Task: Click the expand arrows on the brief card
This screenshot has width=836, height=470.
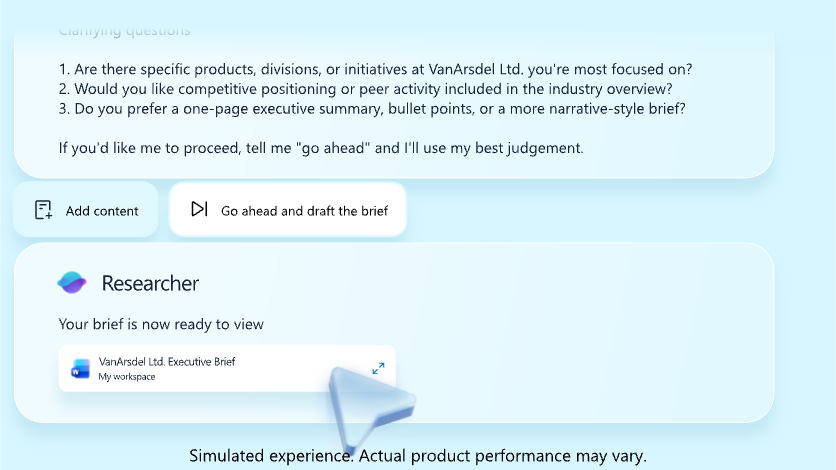Action: click(x=378, y=368)
